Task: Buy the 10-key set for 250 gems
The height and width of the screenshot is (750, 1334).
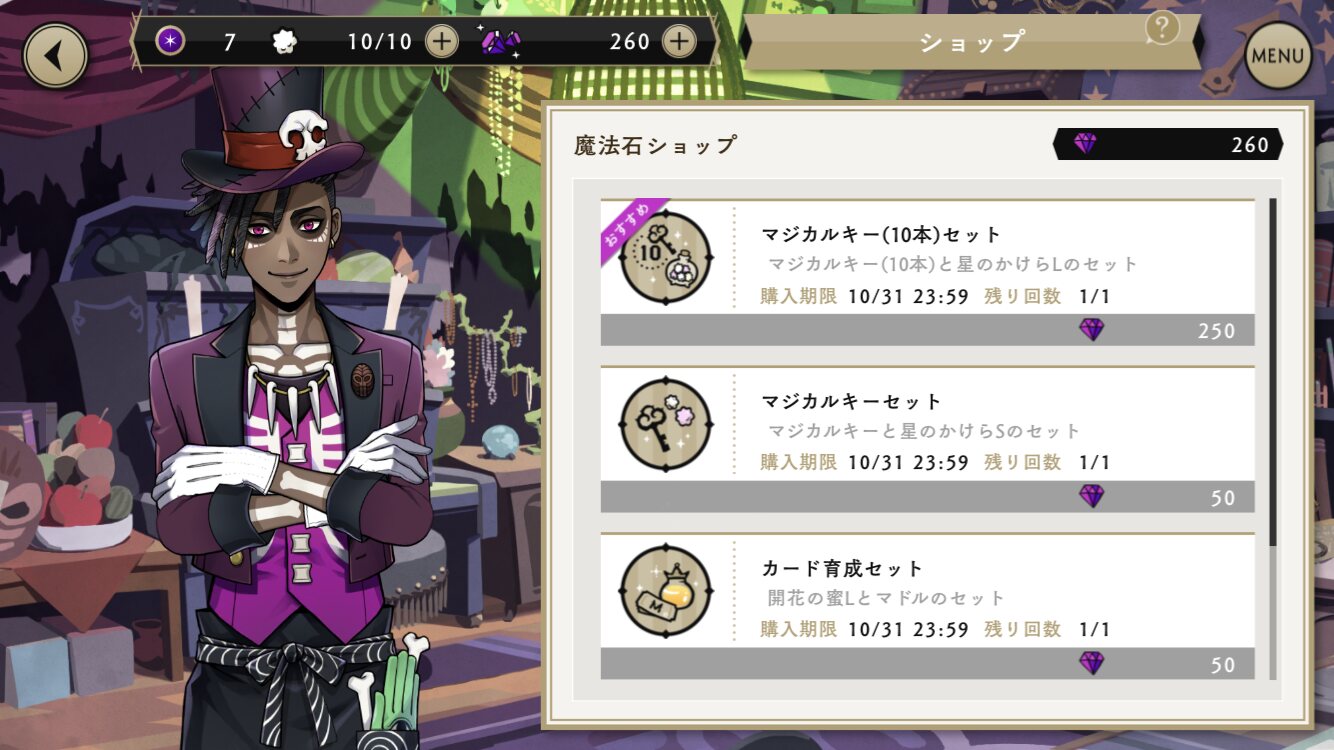Action: pos(927,330)
